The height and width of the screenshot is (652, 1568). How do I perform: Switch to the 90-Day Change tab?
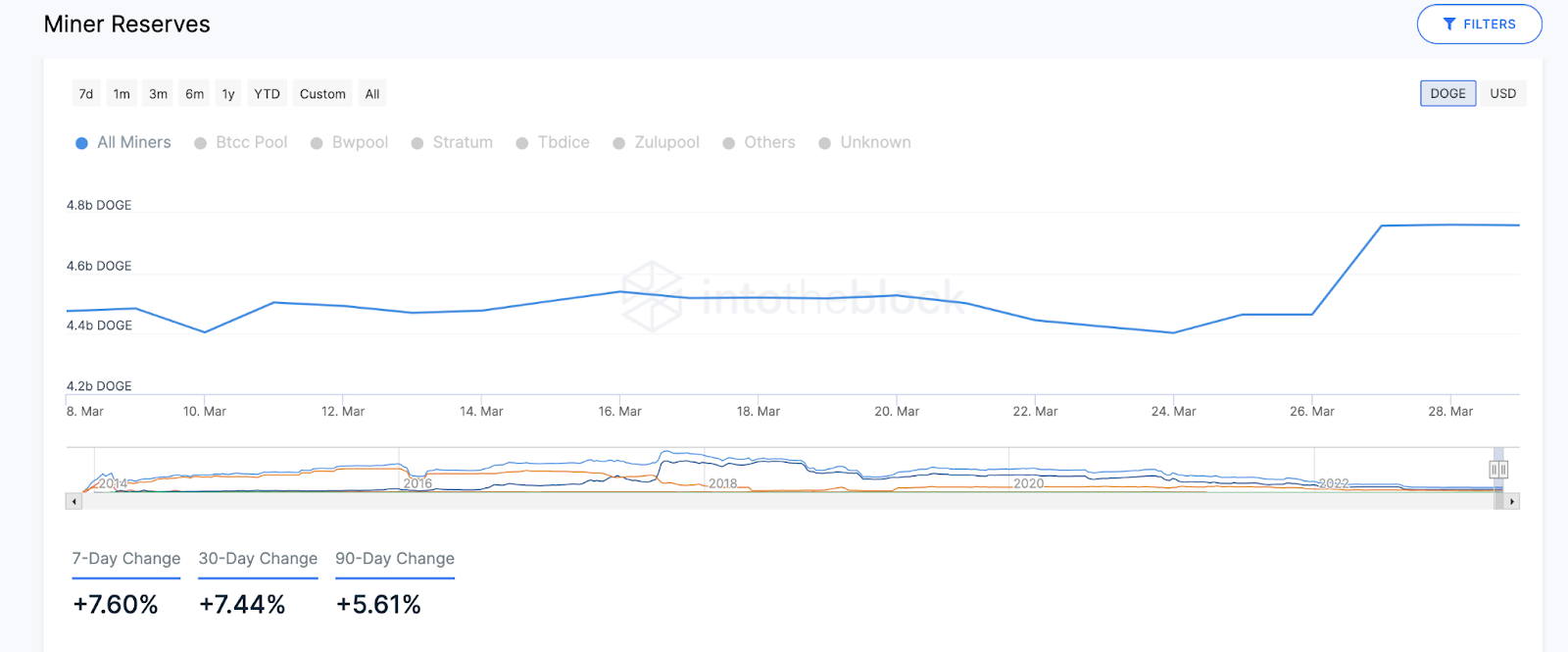coord(395,559)
